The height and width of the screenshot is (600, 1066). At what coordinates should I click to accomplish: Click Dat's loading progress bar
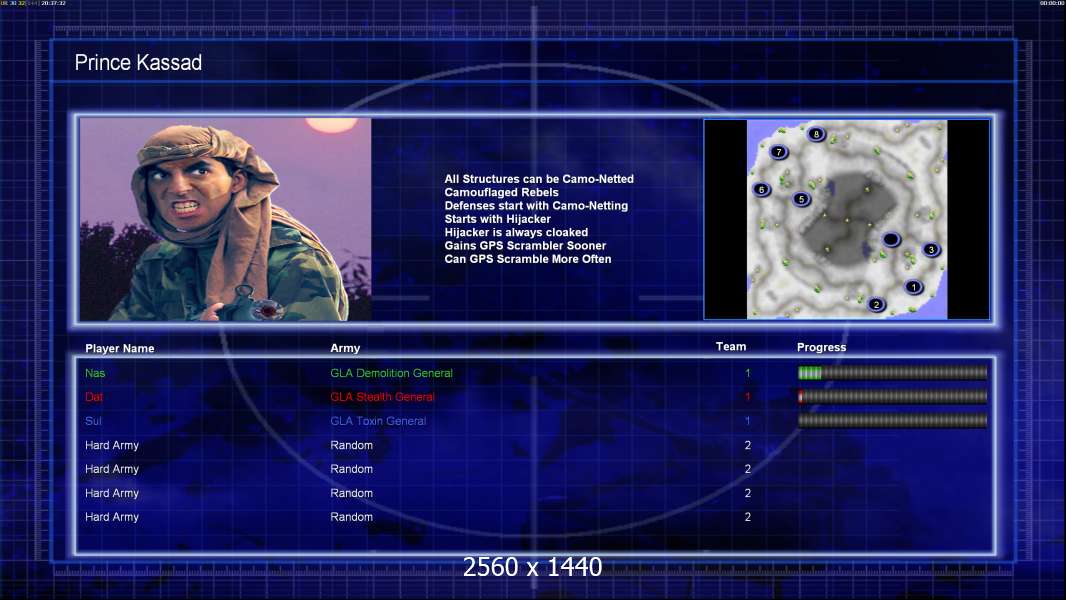893,397
